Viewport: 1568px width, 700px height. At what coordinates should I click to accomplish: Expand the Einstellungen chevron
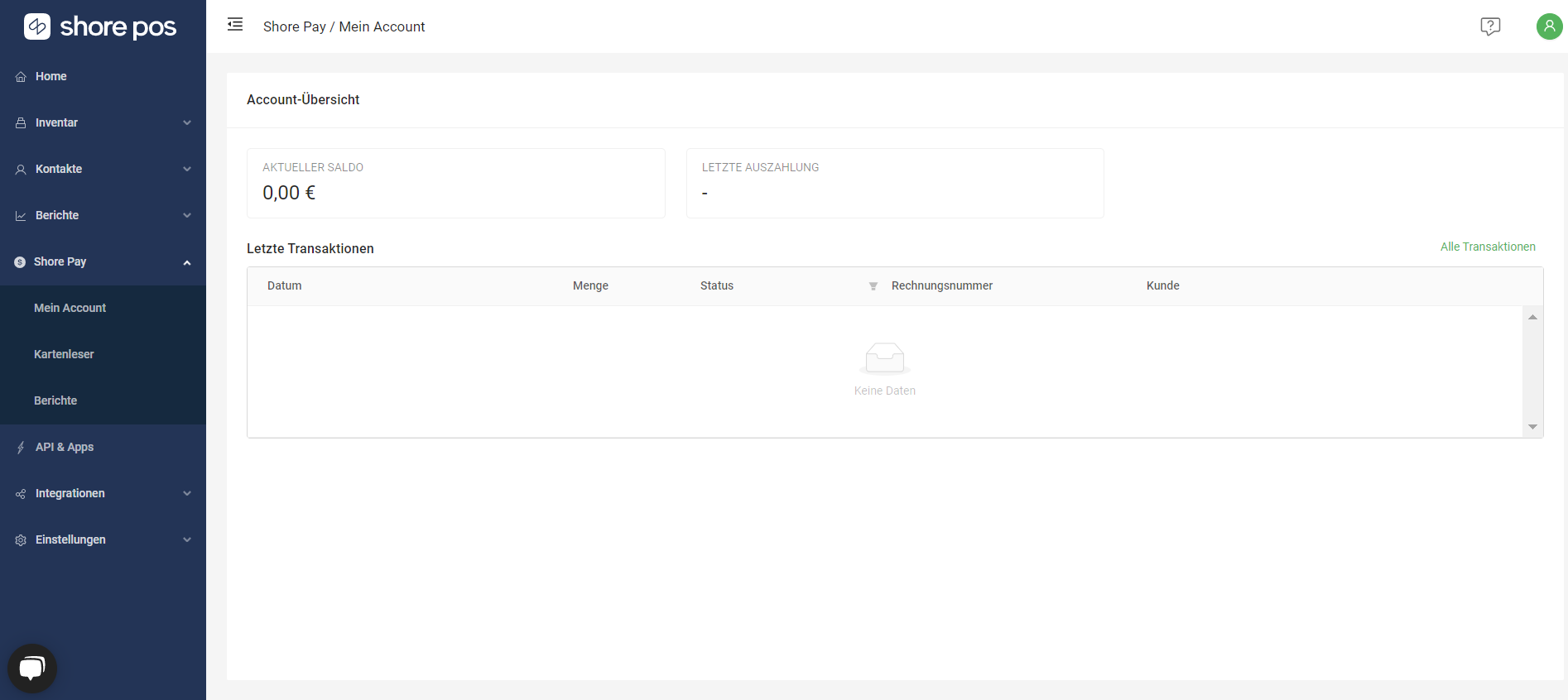click(187, 540)
